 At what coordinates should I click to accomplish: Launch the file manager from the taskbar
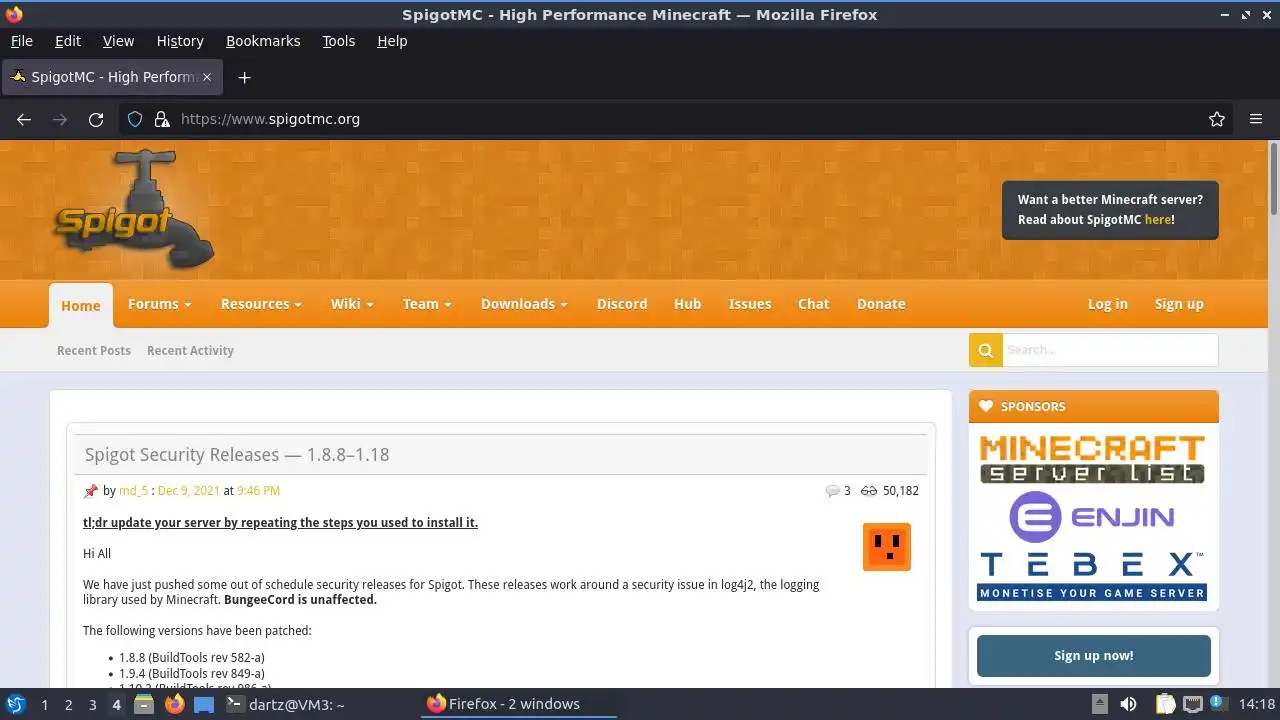[x=143, y=704]
